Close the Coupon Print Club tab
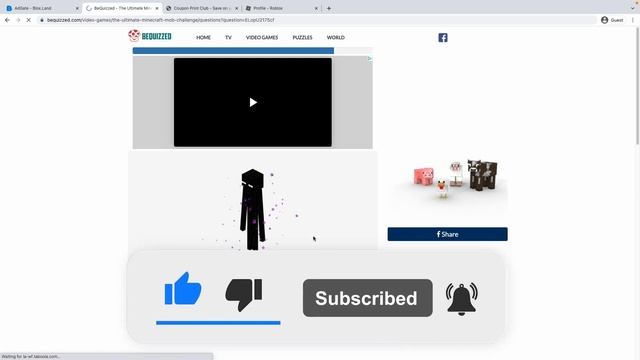This screenshot has height=360, width=640. pos(236,8)
